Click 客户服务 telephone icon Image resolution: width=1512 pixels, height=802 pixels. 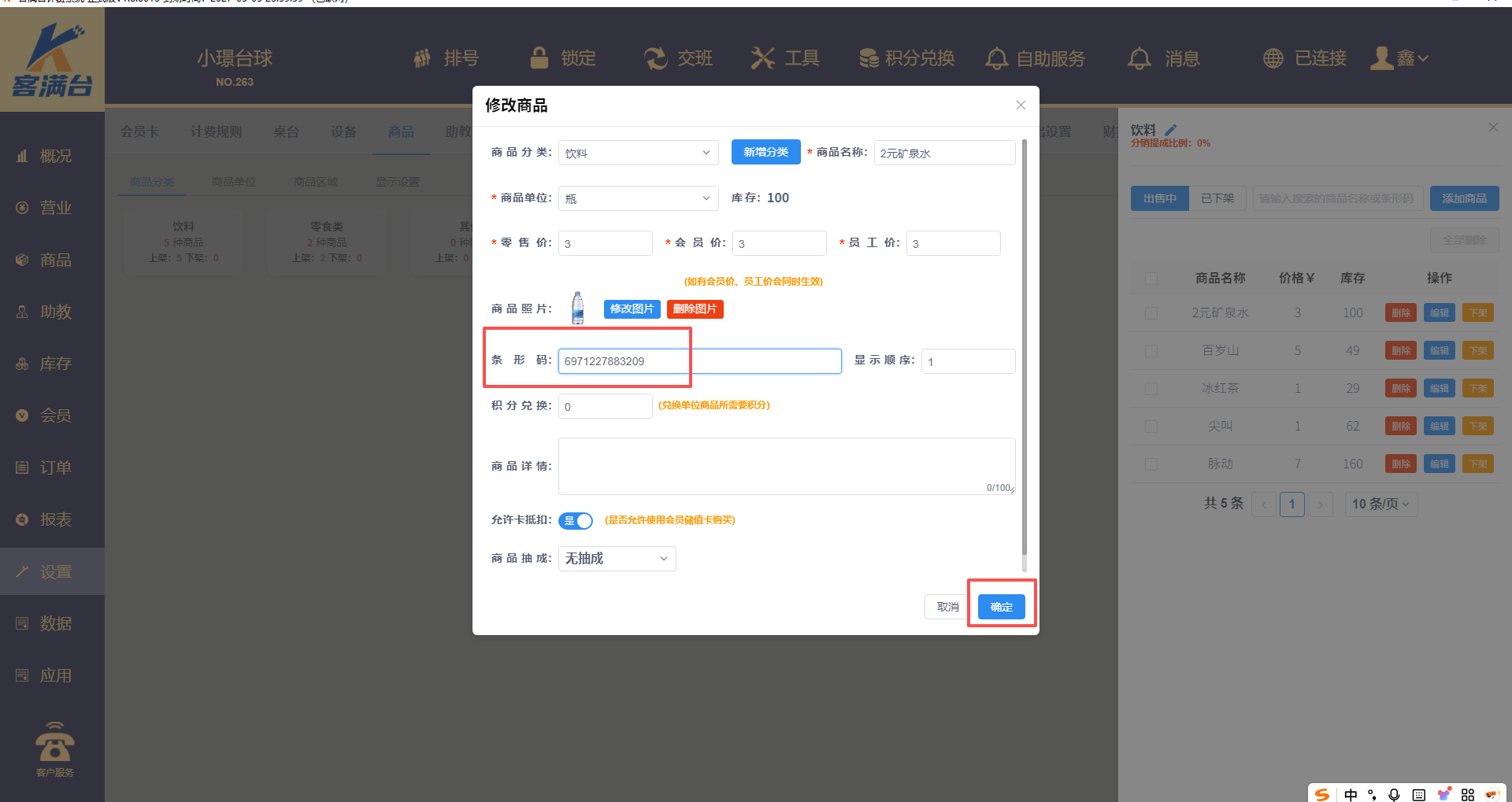click(54, 744)
